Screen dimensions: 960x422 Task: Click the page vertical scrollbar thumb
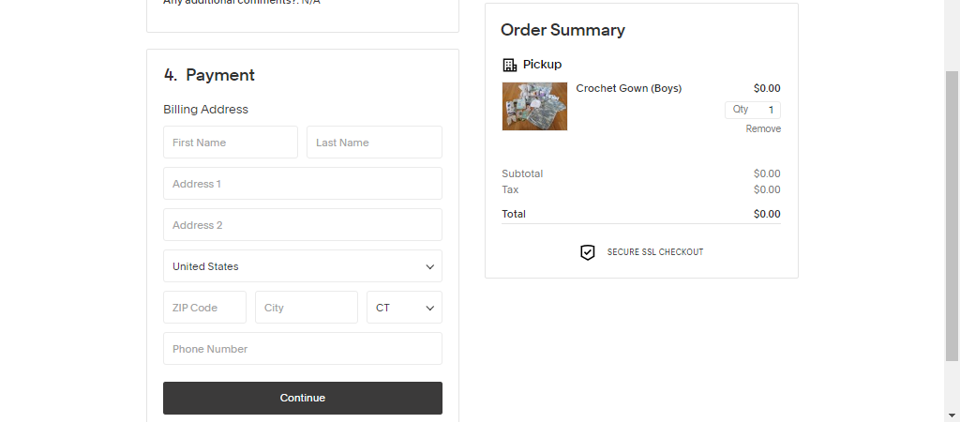pyautogui.click(x=952, y=216)
